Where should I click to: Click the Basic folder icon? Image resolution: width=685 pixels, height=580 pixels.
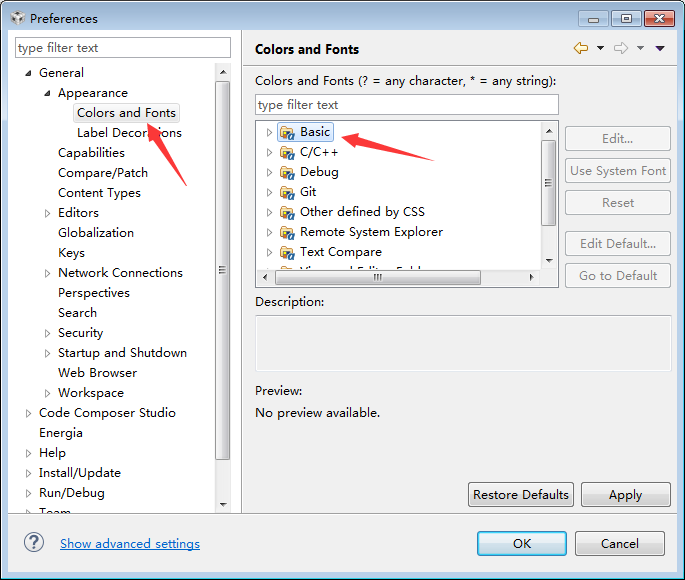pos(287,132)
